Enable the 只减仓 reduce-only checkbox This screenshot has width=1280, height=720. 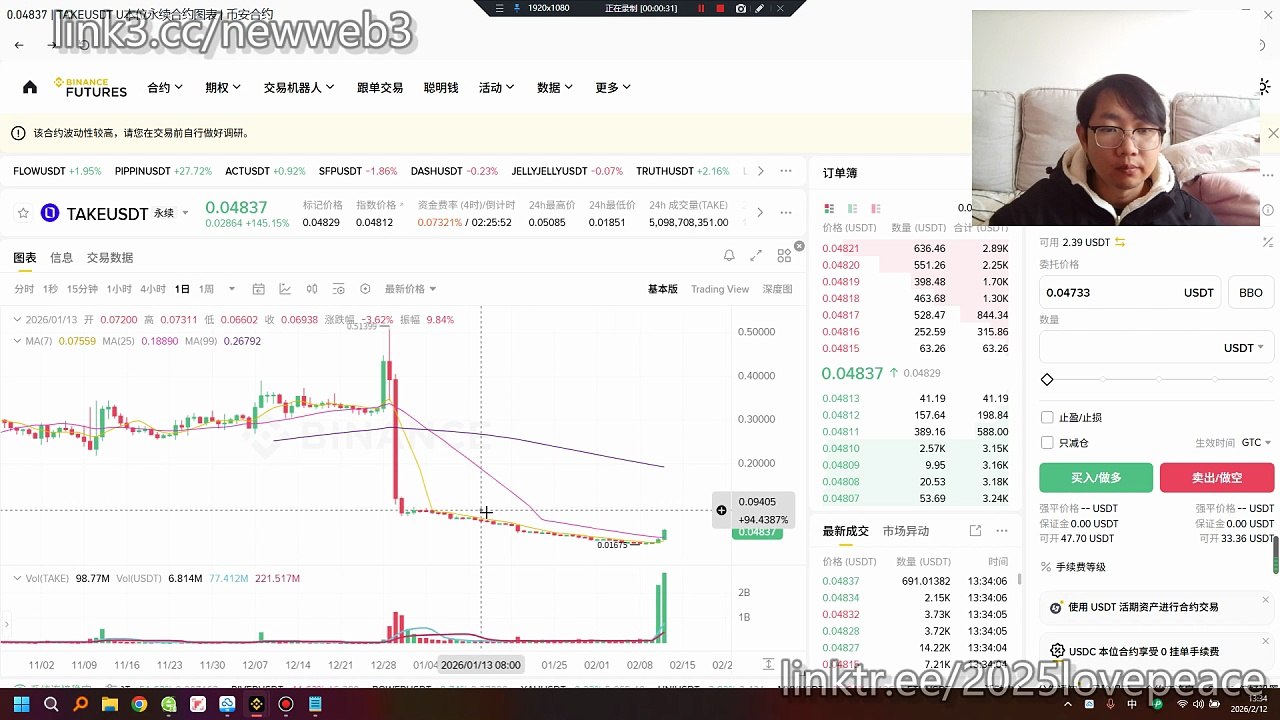[x=1047, y=442]
